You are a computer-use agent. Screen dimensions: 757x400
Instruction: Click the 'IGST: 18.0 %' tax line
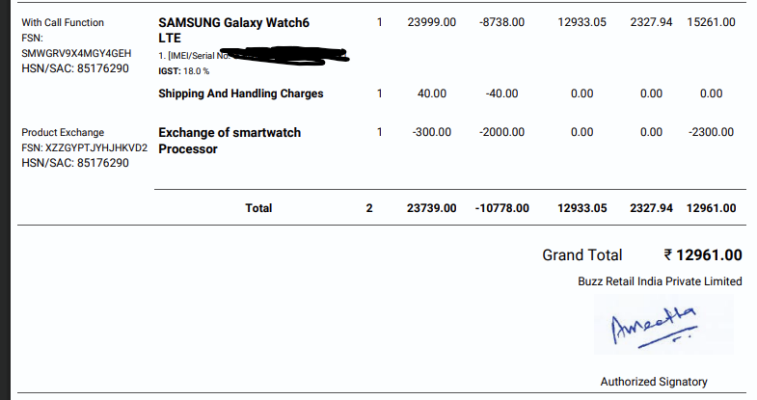tap(183, 71)
